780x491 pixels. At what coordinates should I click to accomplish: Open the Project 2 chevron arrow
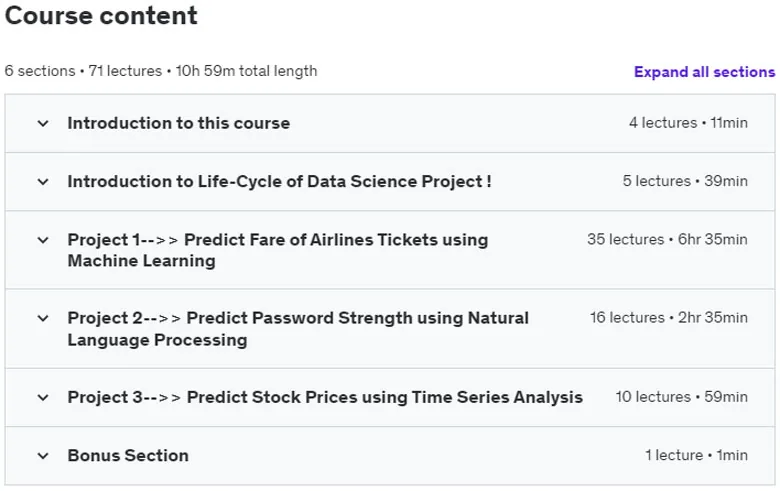[43, 318]
